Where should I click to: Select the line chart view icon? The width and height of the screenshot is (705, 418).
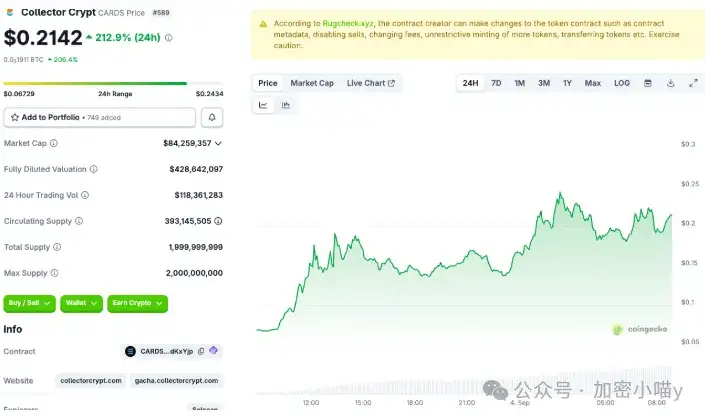(263, 105)
